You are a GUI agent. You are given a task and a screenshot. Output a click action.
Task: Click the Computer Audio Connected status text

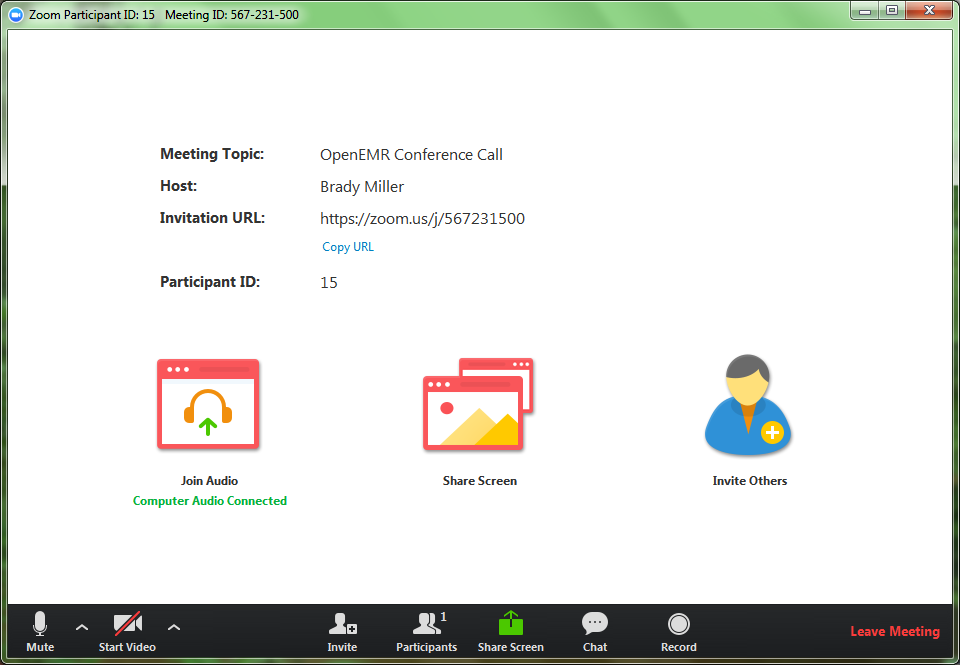(x=209, y=501)
